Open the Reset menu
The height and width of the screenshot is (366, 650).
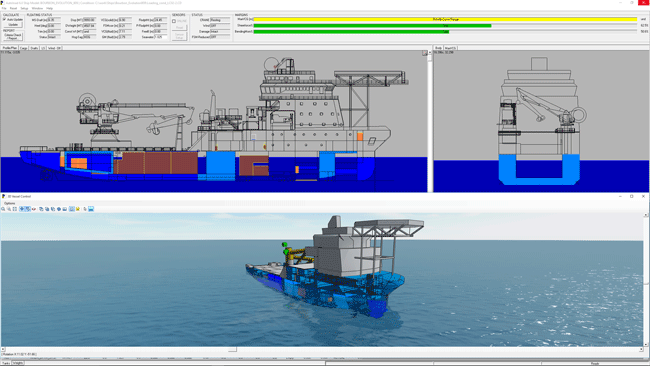tap(14, 8)
